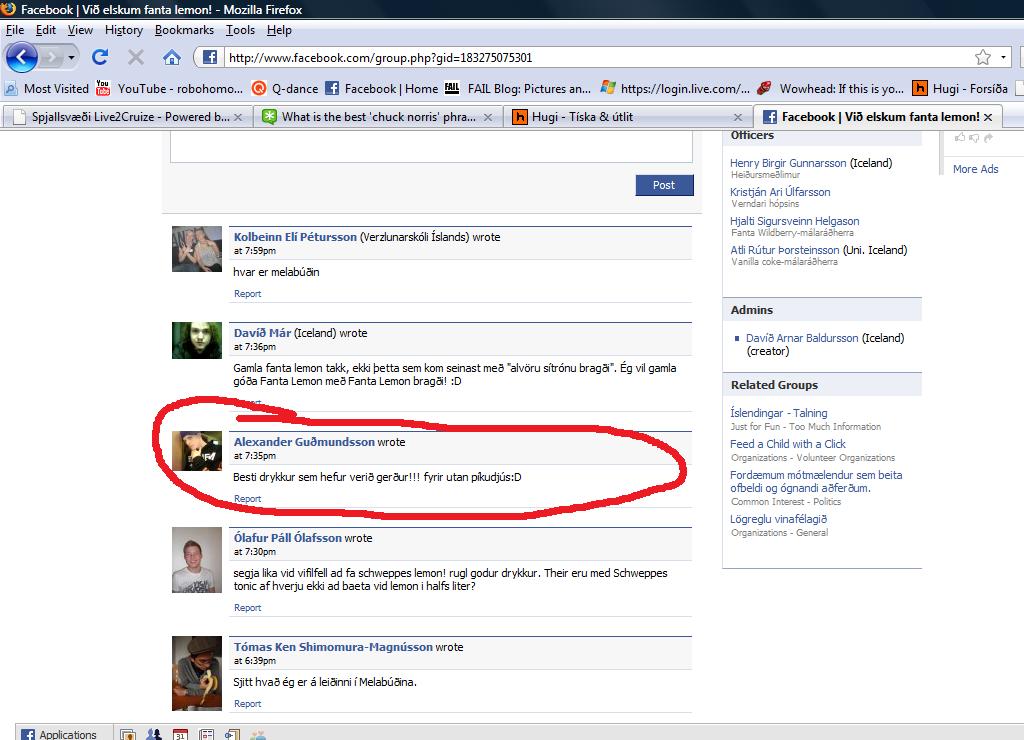
Task: Open officer Henry Birgir Gunnarsson's profile
Action: tap(788, 163)
